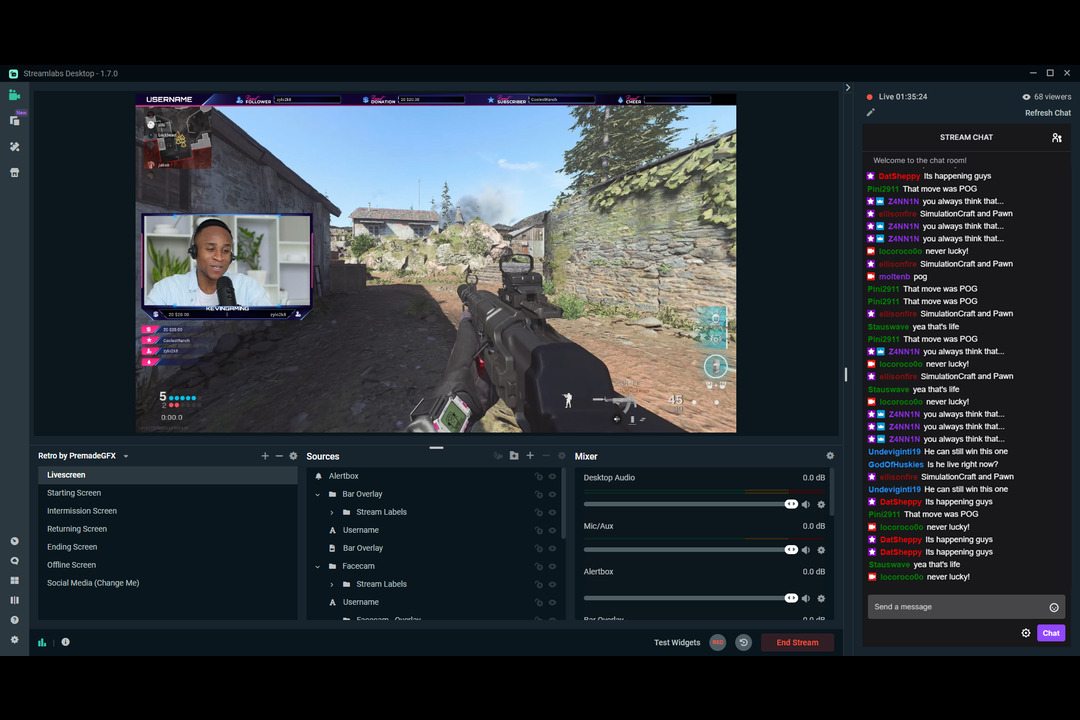Collapse the Facecam folder
The width and height of the screenshot is (1080, 720).
318,566
